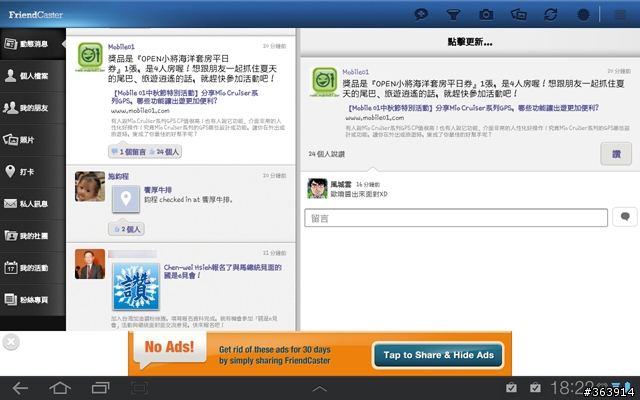Tap 1個留言 24個人 button on Mobile01 post
Screen dimensions: 640x400
tap(145, 152)
